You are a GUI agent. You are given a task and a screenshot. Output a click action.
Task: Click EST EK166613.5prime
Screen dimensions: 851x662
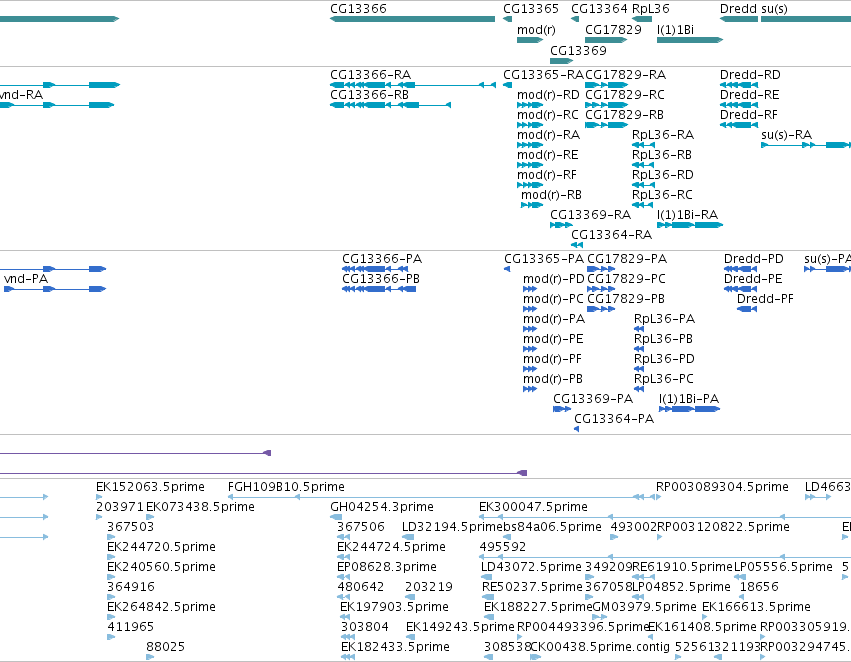[757, 607]
